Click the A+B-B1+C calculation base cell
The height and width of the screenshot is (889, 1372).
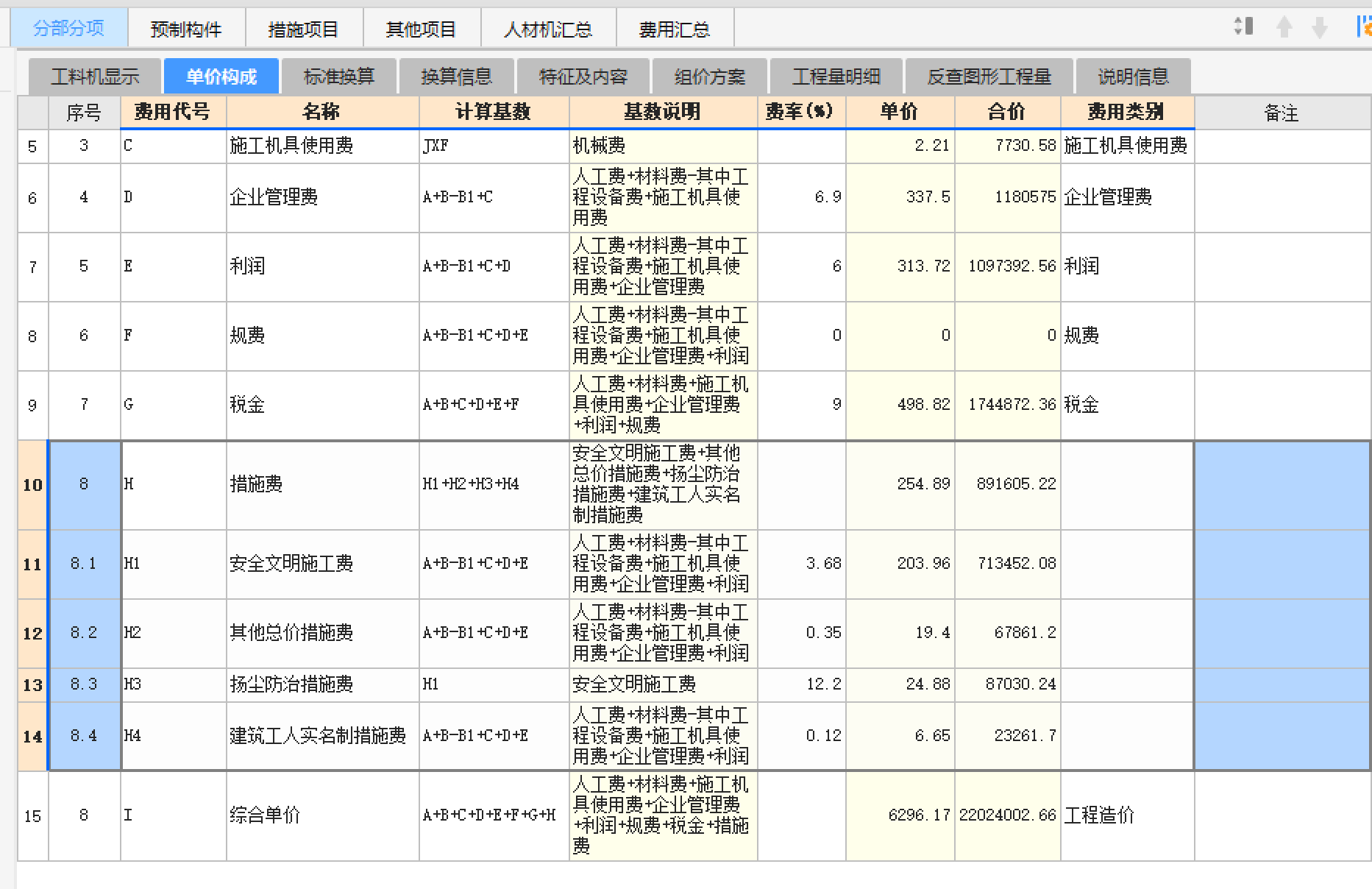click(x=494, y=197)
